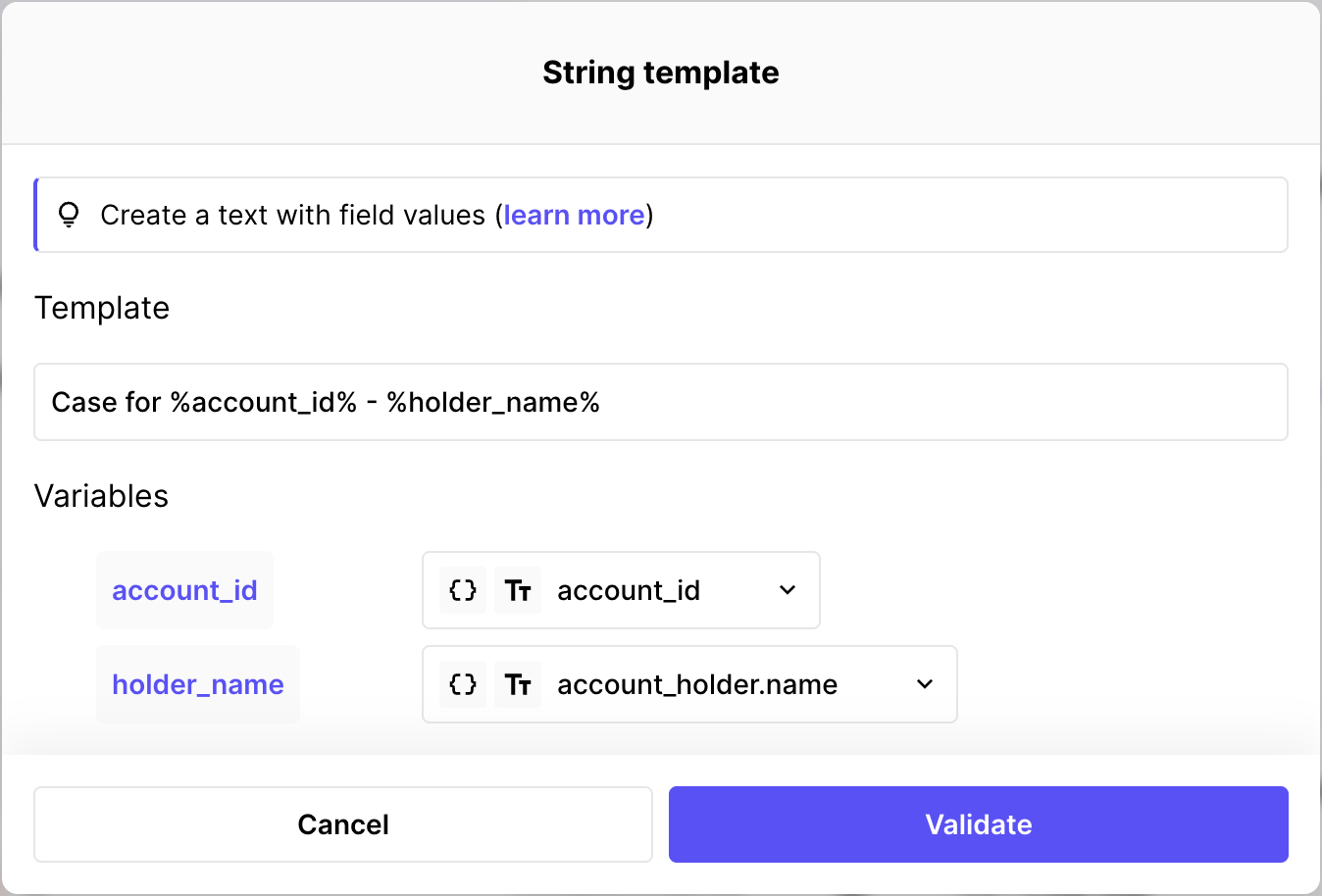Expand chevron of account_holder.name selector
The width and height of the screenshot is (1322, 896).
(x=925, y=684)
